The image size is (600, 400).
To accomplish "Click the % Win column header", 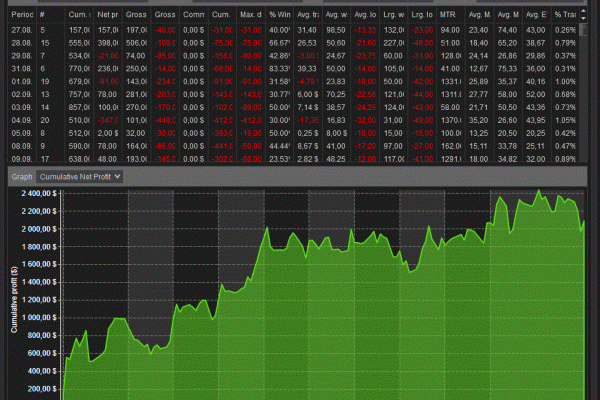I will tap(279, 15).
